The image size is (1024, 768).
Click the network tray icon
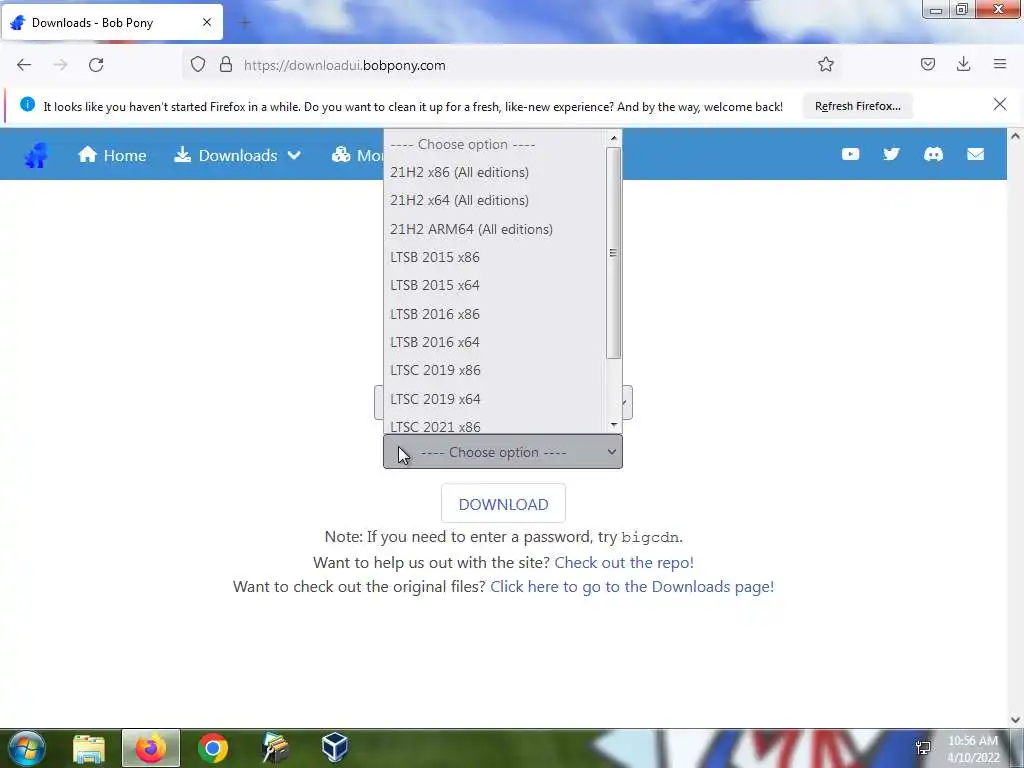923,748
